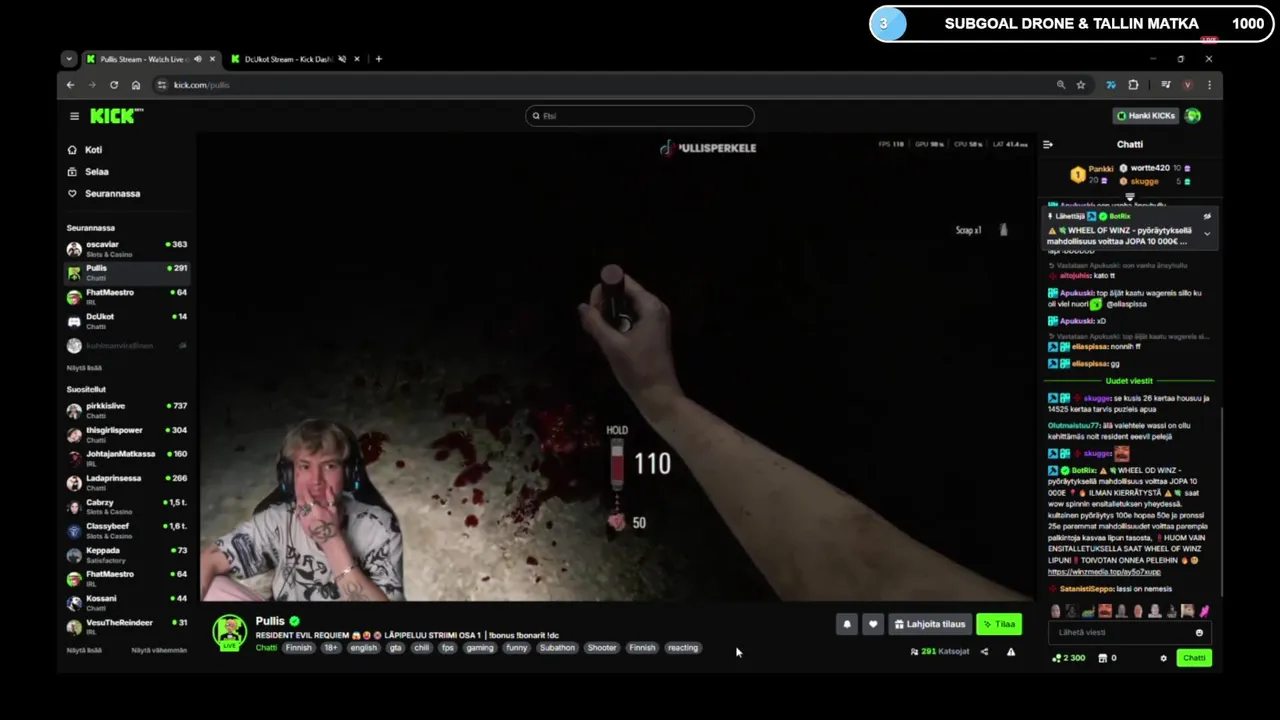Click the stream video player

coord(616,368)
